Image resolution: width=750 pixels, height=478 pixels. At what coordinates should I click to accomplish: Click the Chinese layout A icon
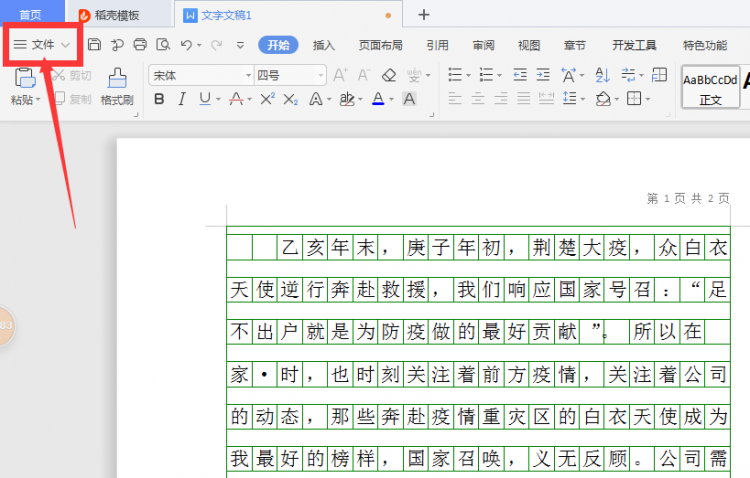point(568,75)
